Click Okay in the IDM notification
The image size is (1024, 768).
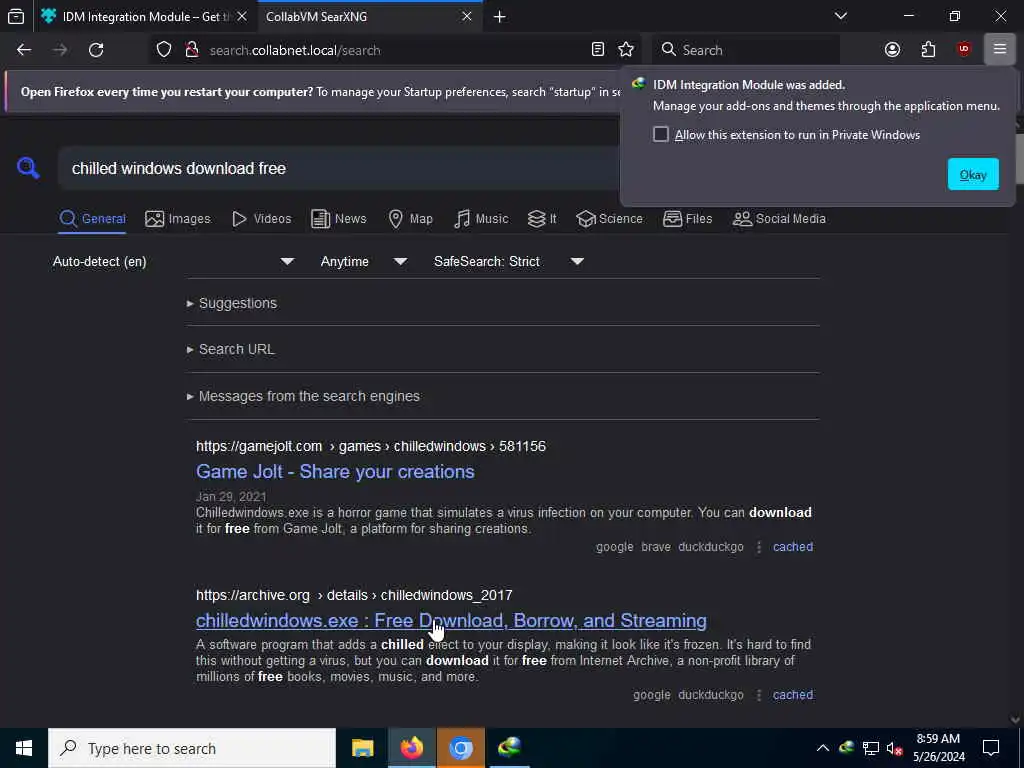pyautogui.click(x=973, y=174)
